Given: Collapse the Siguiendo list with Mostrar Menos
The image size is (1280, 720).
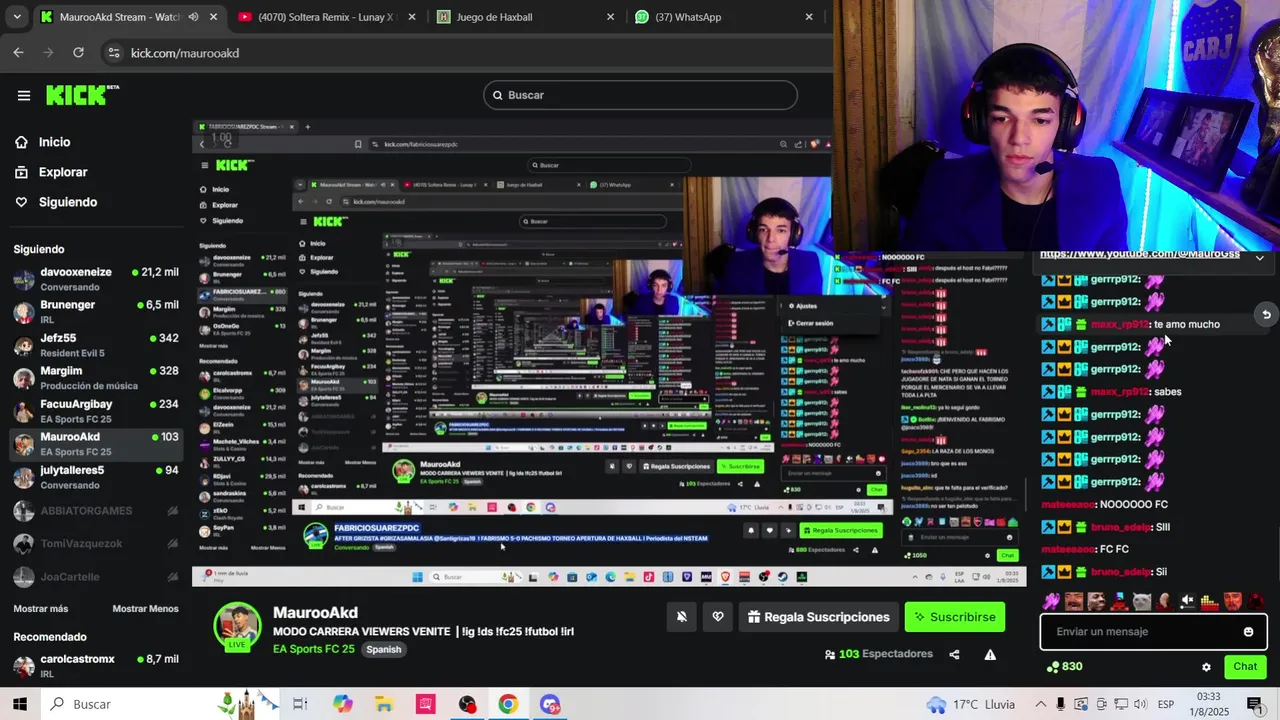Looking at the screenshot, I should coord(145,609).
